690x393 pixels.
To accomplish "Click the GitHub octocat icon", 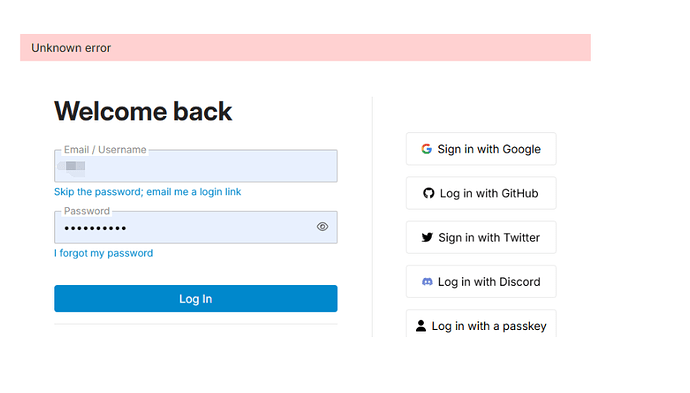I will point(428,193).
